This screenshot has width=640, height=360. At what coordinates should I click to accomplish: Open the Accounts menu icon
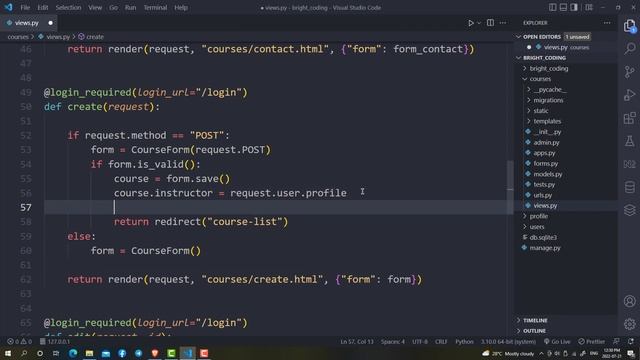point(630,301)
